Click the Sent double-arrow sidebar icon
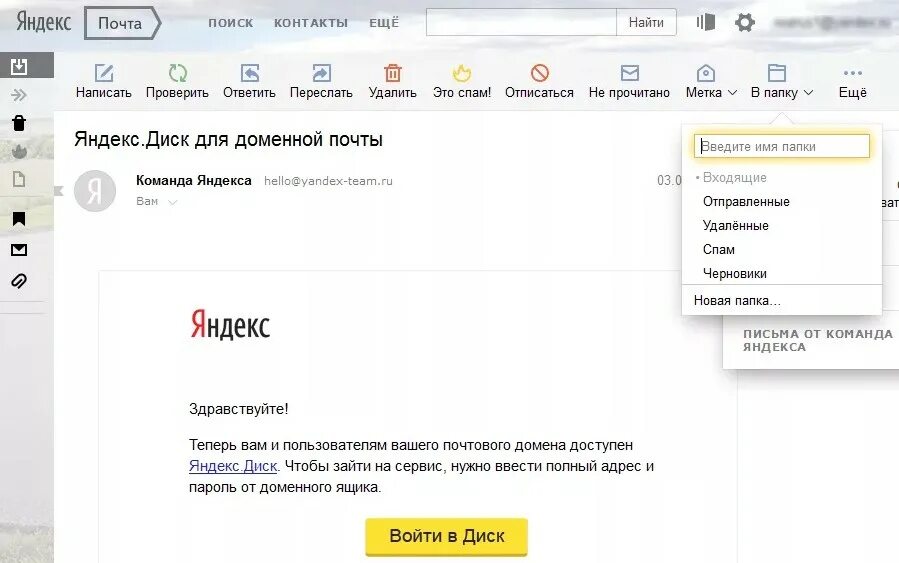899x563 pixels. tap(19, 95)
